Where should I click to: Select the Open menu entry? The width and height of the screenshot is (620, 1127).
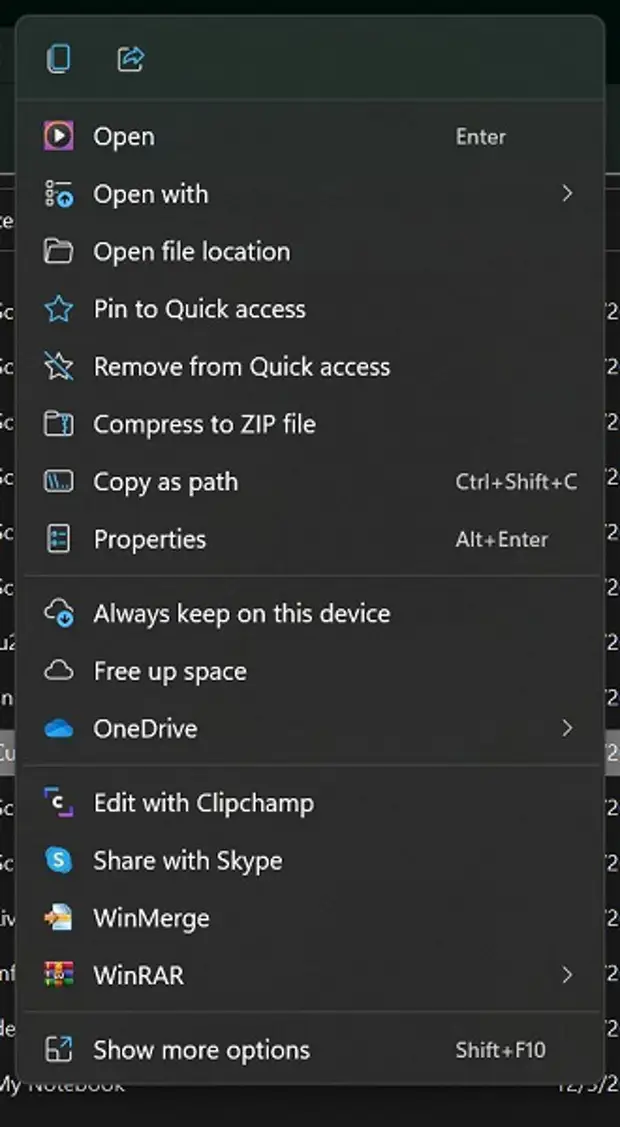point(124,137)
